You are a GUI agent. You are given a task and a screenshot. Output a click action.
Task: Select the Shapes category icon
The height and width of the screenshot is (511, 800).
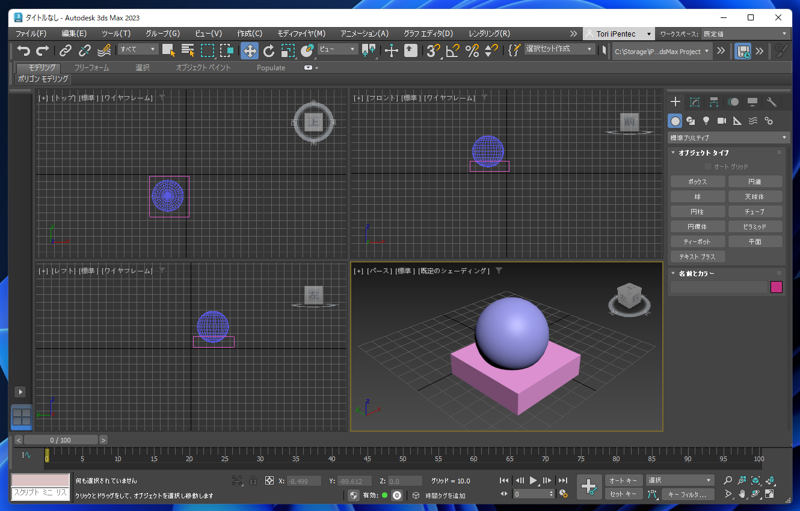coord(691,121)
